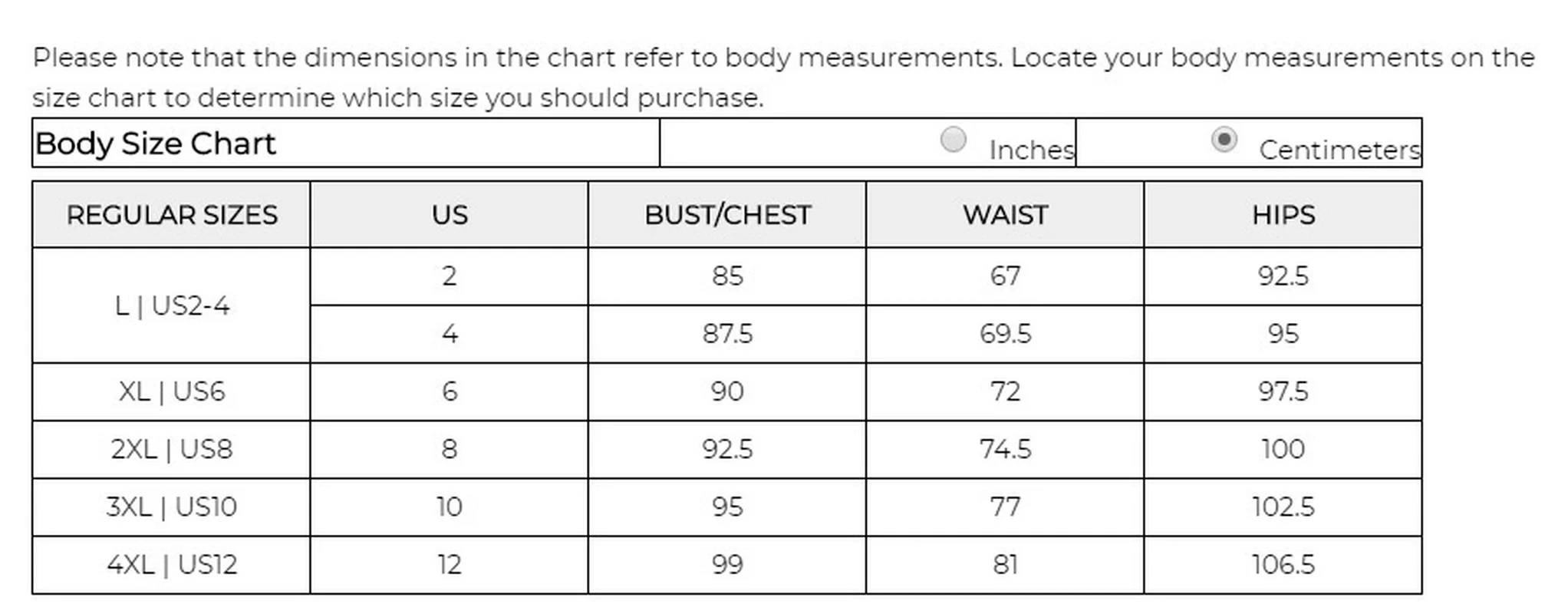
Task: Click the WAIST column header
Action: pyautogui.click(x=1005, y=215)
